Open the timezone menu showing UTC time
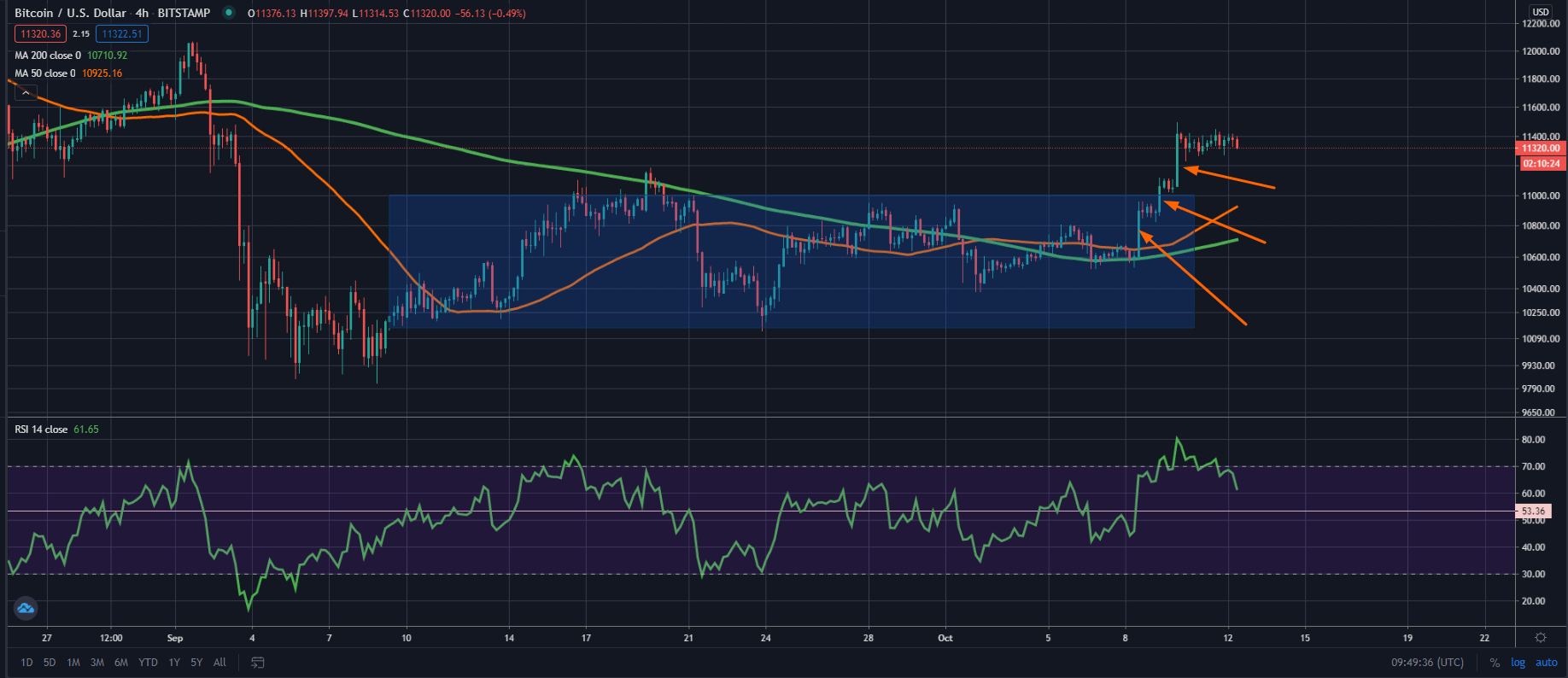Screen dimensions: 1568x678 point(1427,663)
